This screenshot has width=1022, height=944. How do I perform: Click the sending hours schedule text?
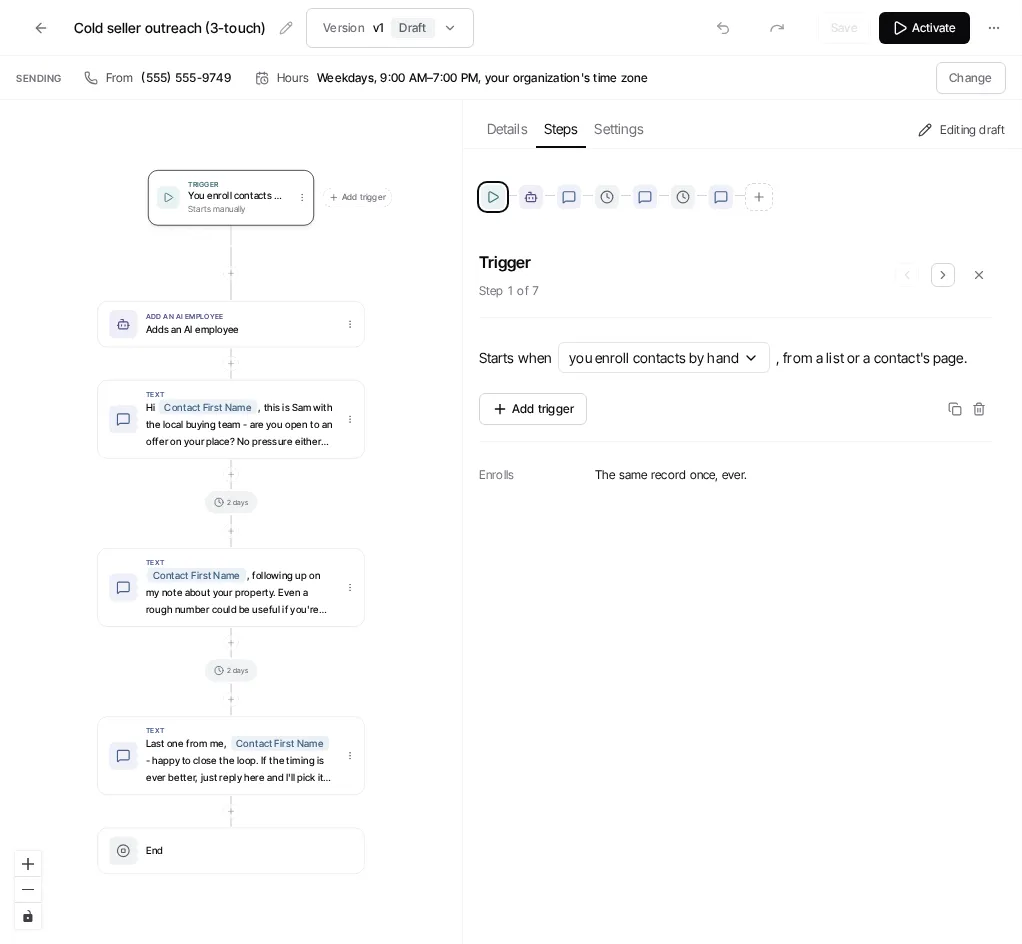[482, 78]
